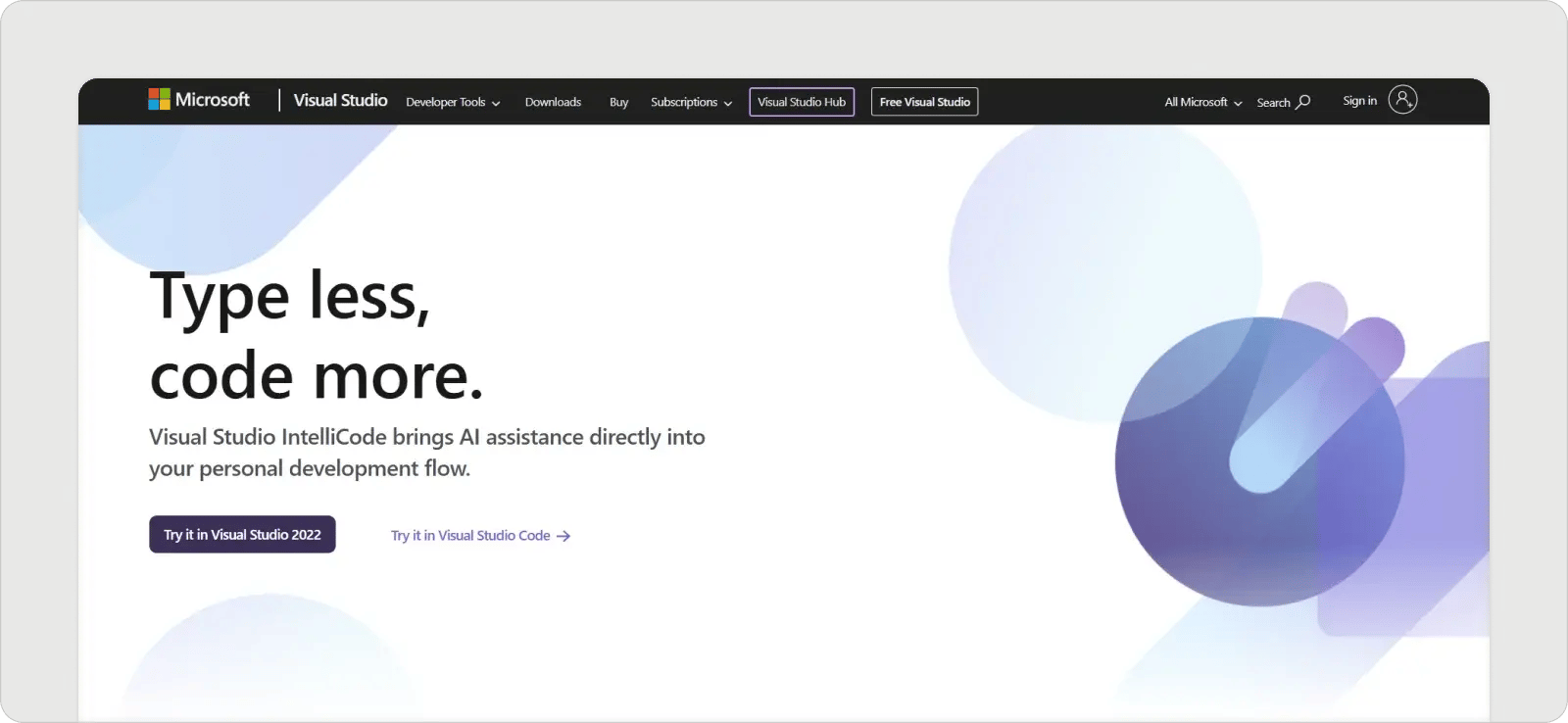Click the user avatar account icon
The width and height of the screenshot is (1568, 723).
coord(1402,100)
